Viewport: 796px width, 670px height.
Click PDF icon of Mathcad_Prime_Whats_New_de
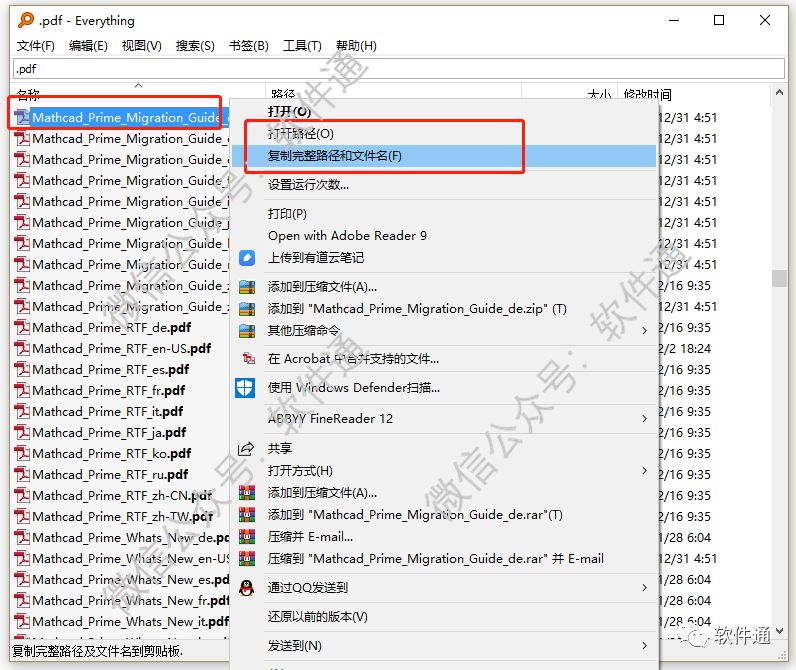(22, 538)
